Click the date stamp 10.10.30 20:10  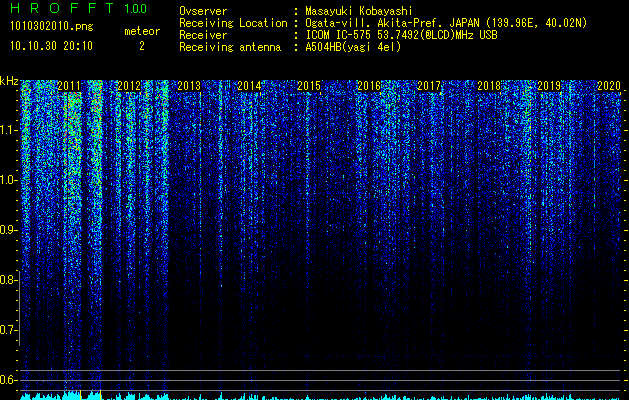click(51, 46)
